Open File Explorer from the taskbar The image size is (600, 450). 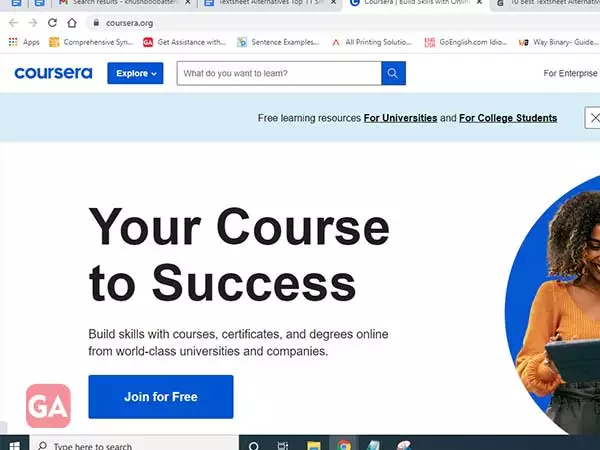pos(314,445)
